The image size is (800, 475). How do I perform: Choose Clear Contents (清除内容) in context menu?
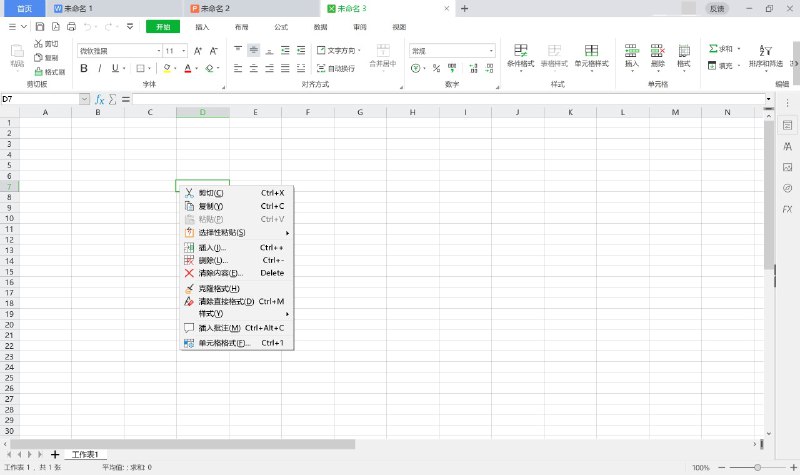237,273
